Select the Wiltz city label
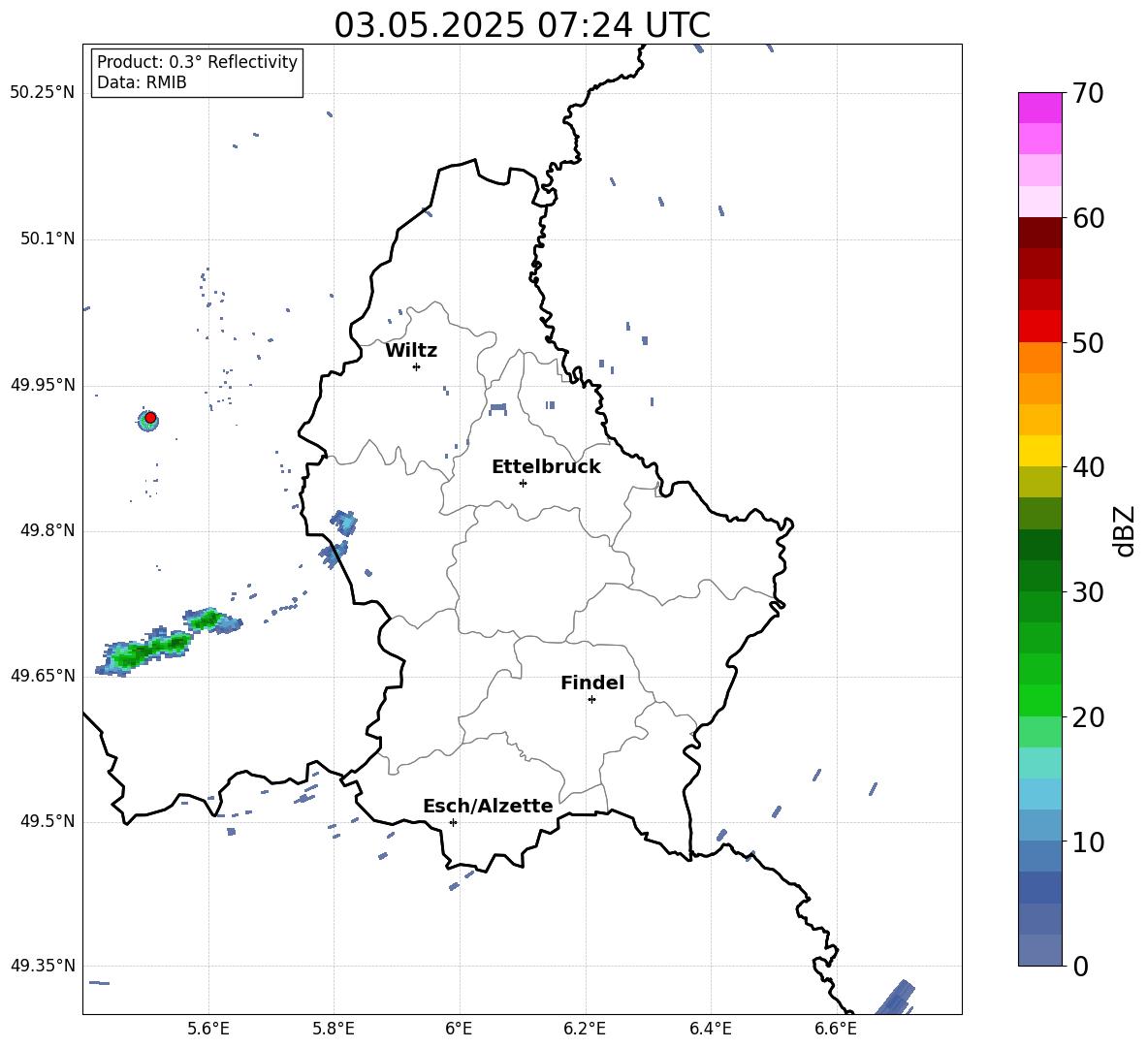 (x=411, y=351)
